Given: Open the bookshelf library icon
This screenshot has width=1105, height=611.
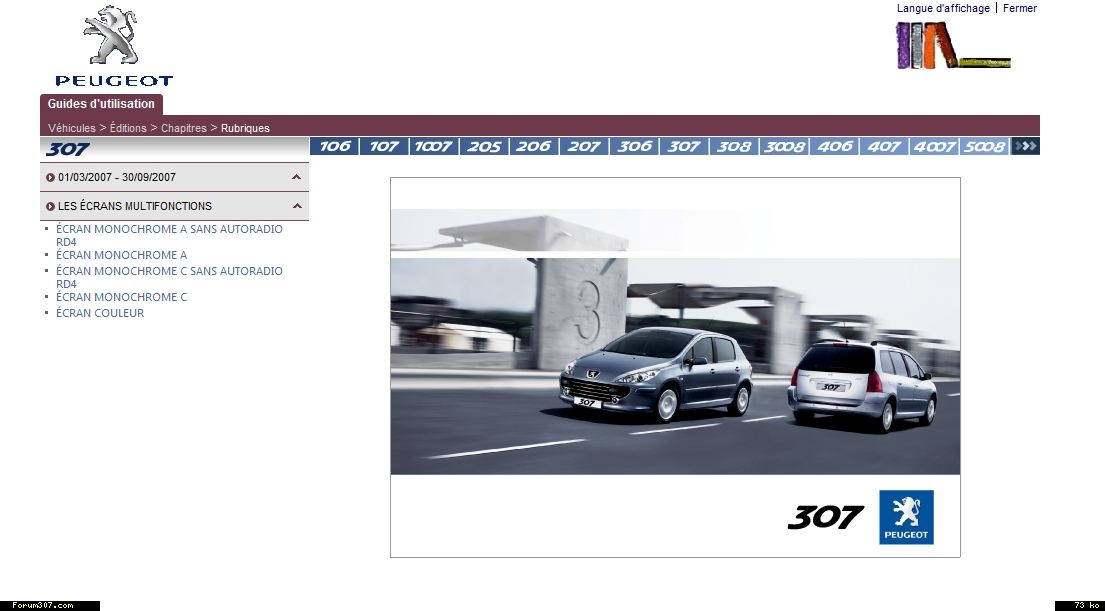Looking at the screenshot, I should pos(951,45).
